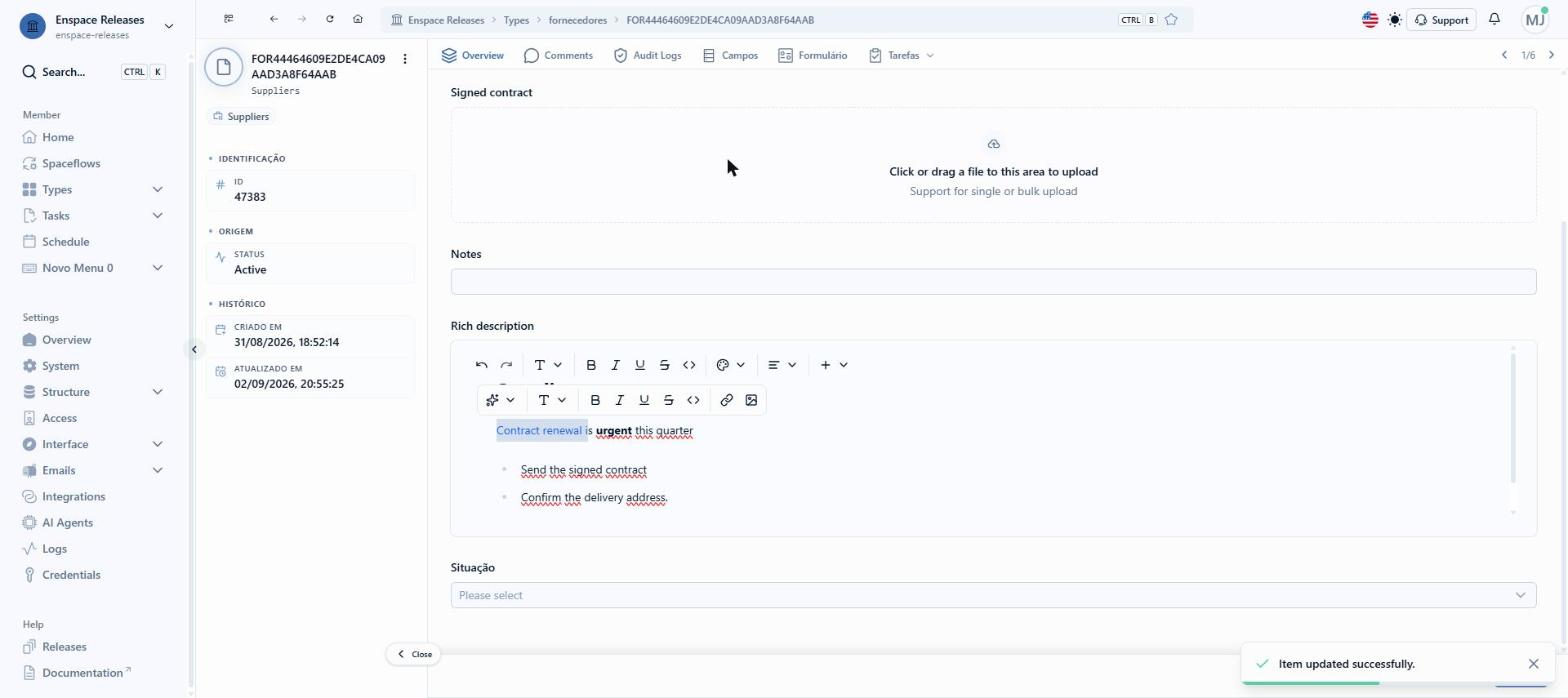The height and width of the screenshot is (698, 1568).
Task: Insert an image via floating toolbar
Action: point(751,400)
